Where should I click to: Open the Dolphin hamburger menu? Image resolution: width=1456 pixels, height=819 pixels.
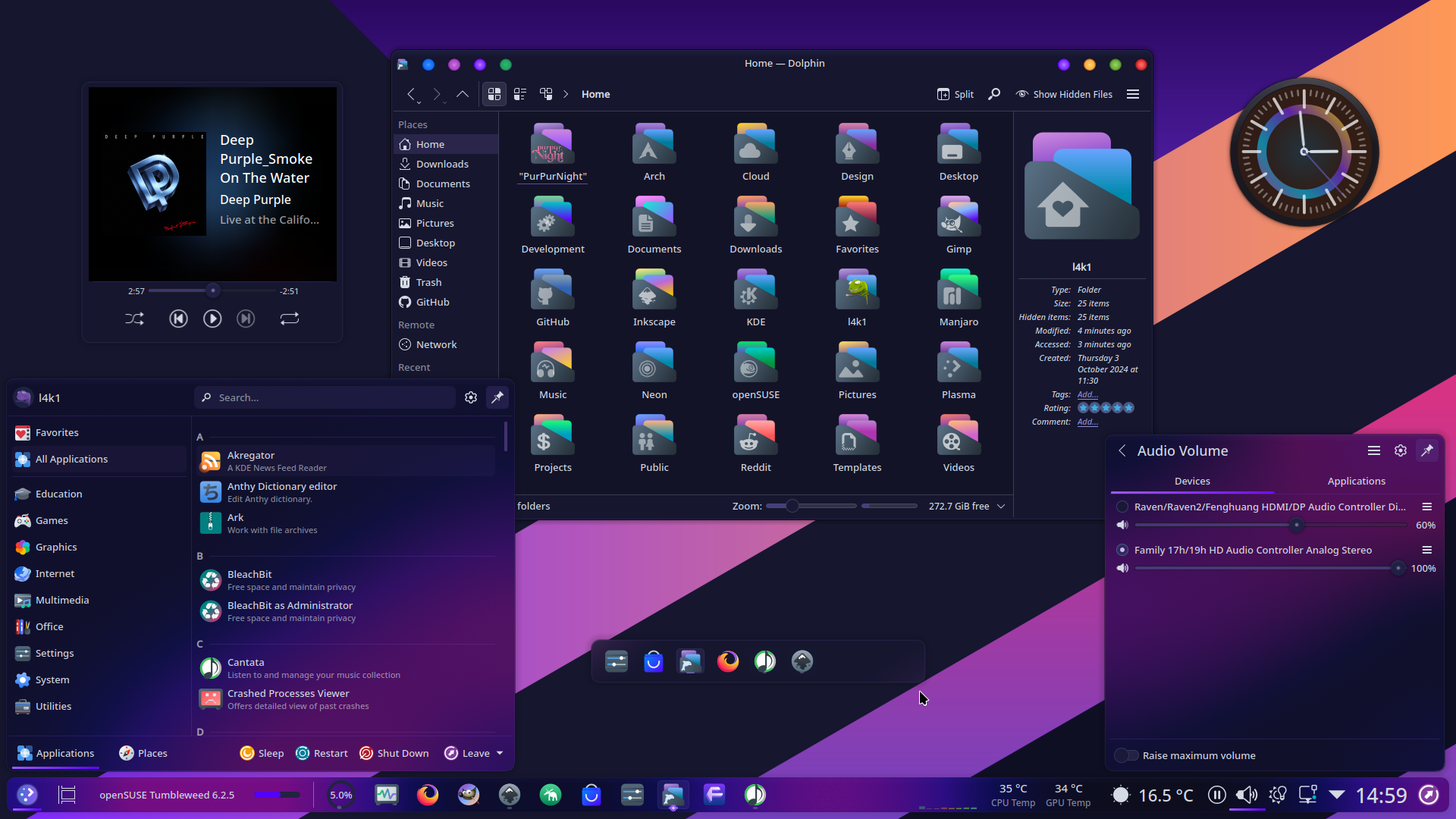[x=1133, y=94]
